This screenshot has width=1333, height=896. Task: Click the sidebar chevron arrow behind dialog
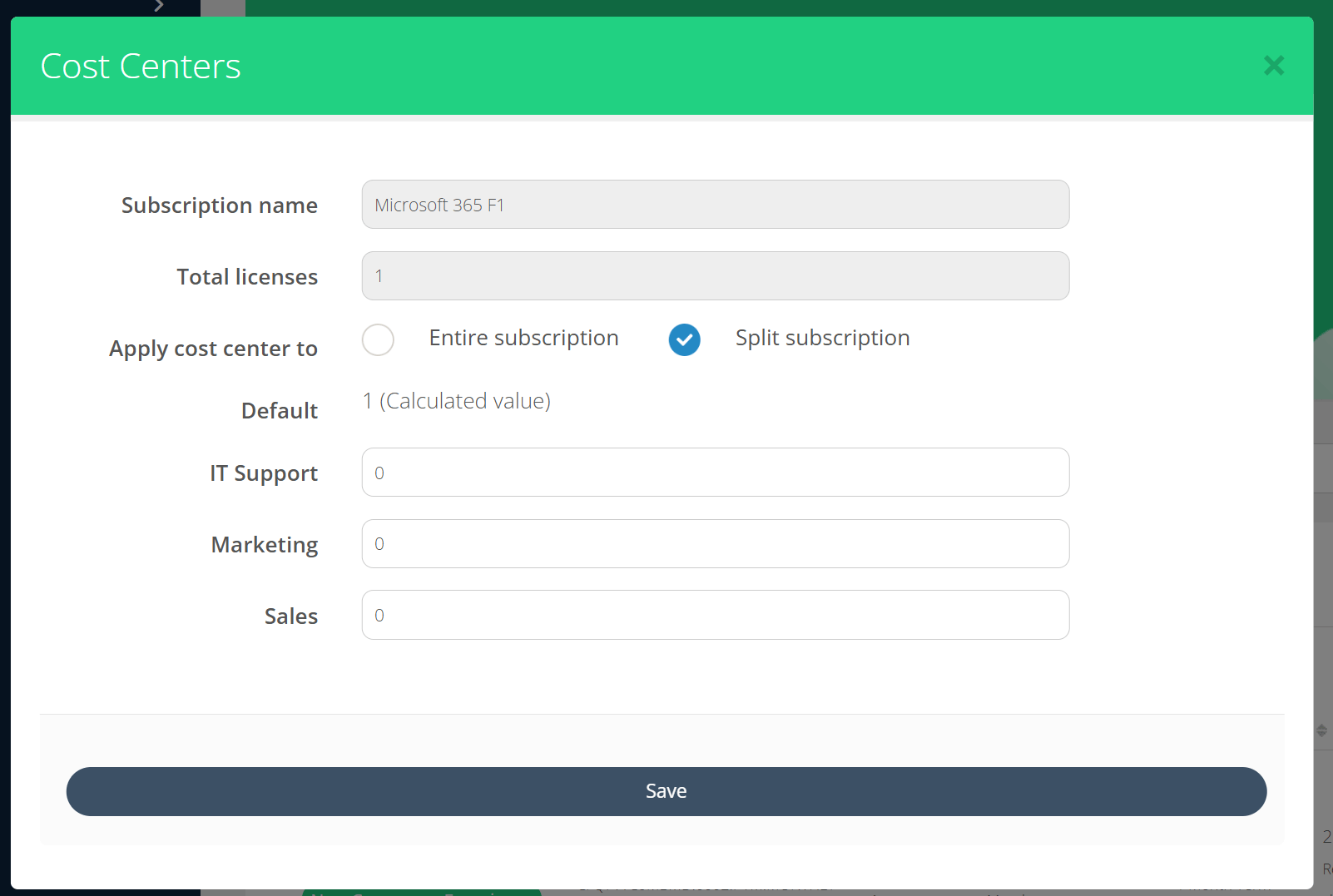159,6
